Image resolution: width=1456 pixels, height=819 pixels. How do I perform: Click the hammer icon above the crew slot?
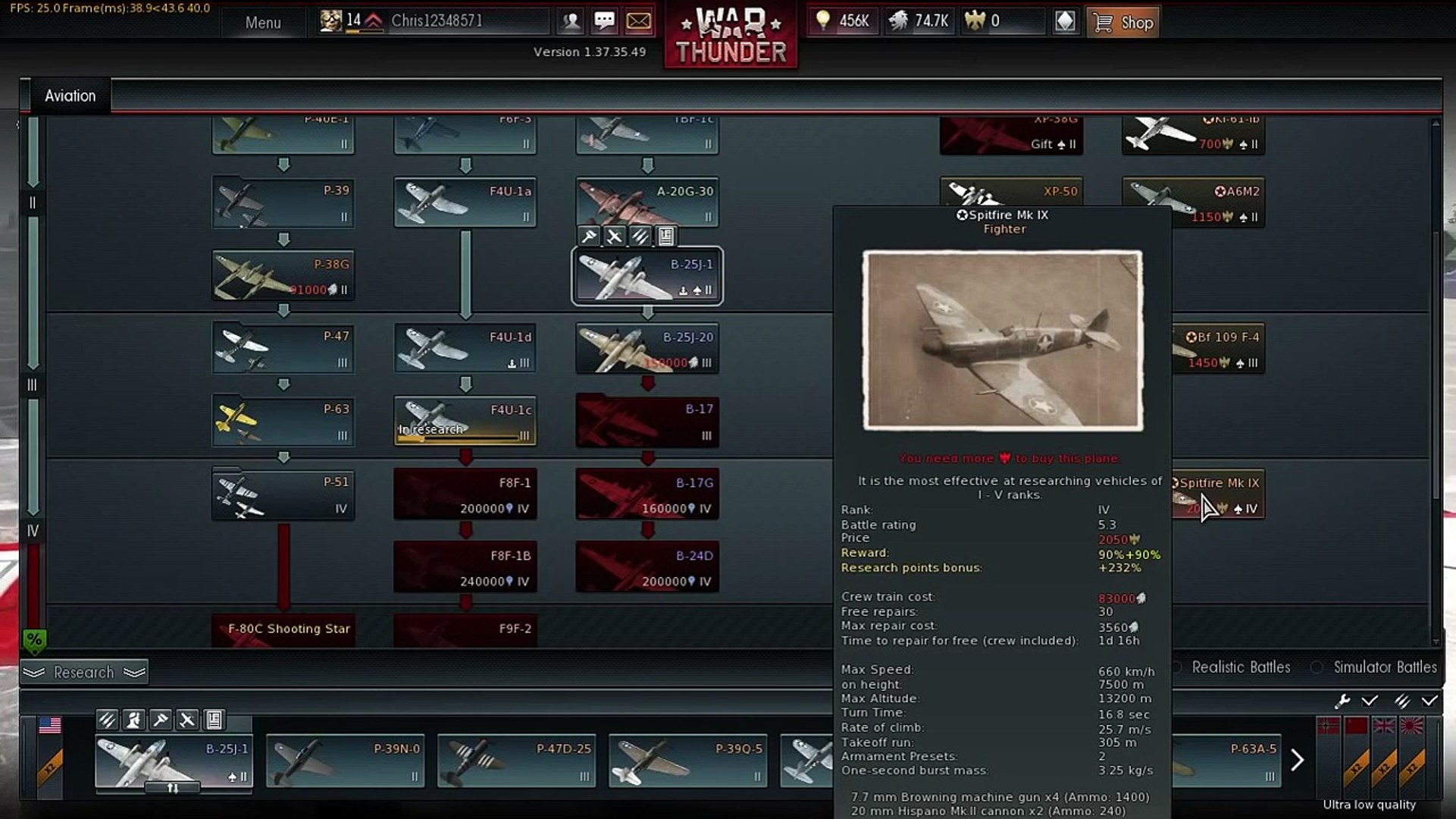point(160,719)
